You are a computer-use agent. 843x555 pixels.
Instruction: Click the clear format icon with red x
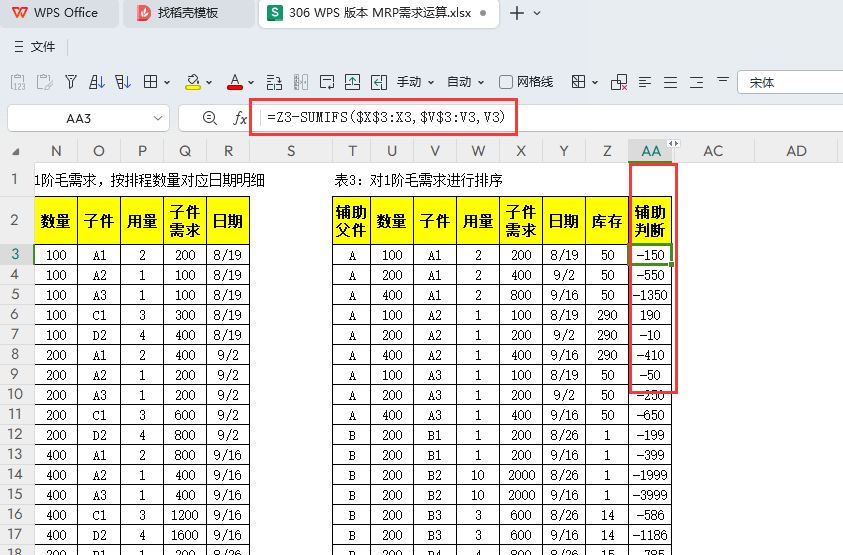coord(619,82)
